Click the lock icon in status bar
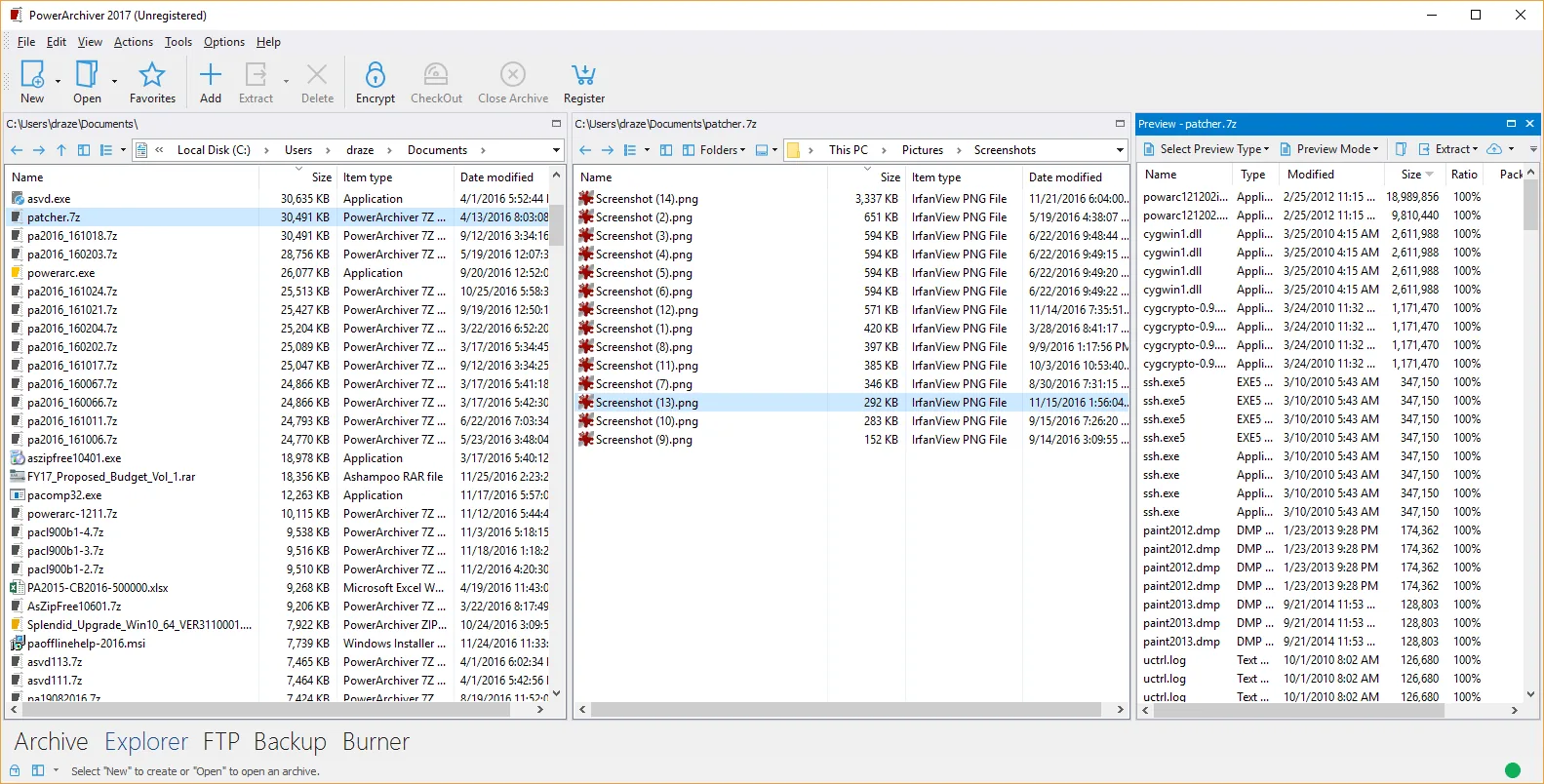1544x784 pixels. [15, 770]
